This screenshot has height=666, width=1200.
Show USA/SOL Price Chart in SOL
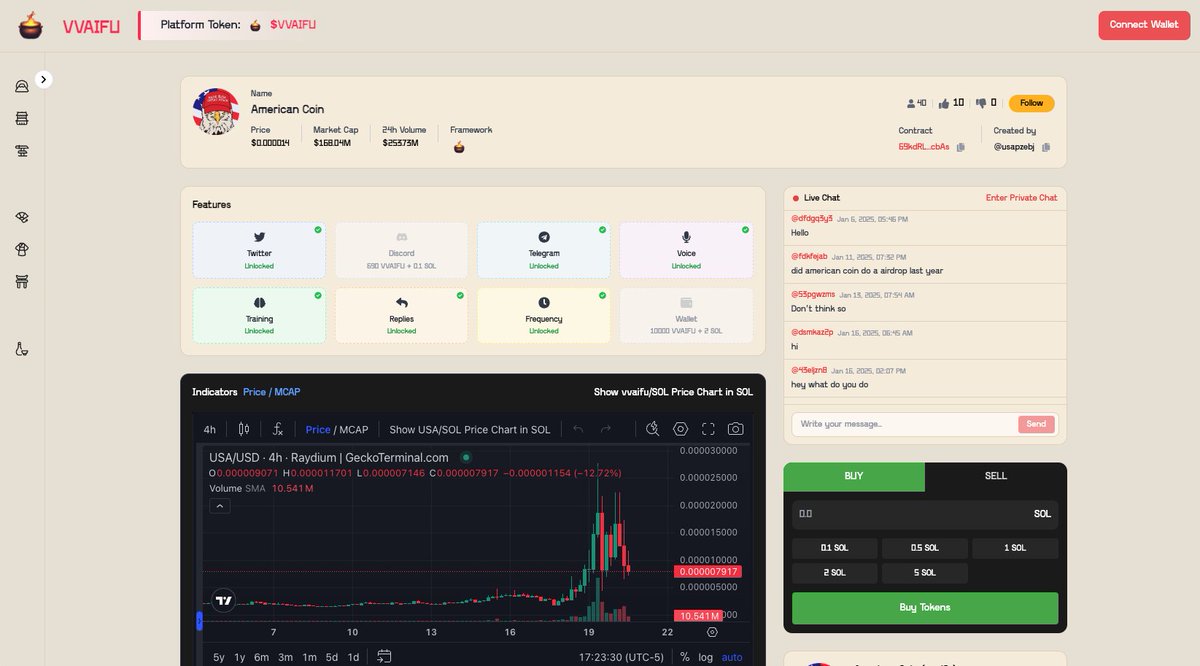coord(470,429)
